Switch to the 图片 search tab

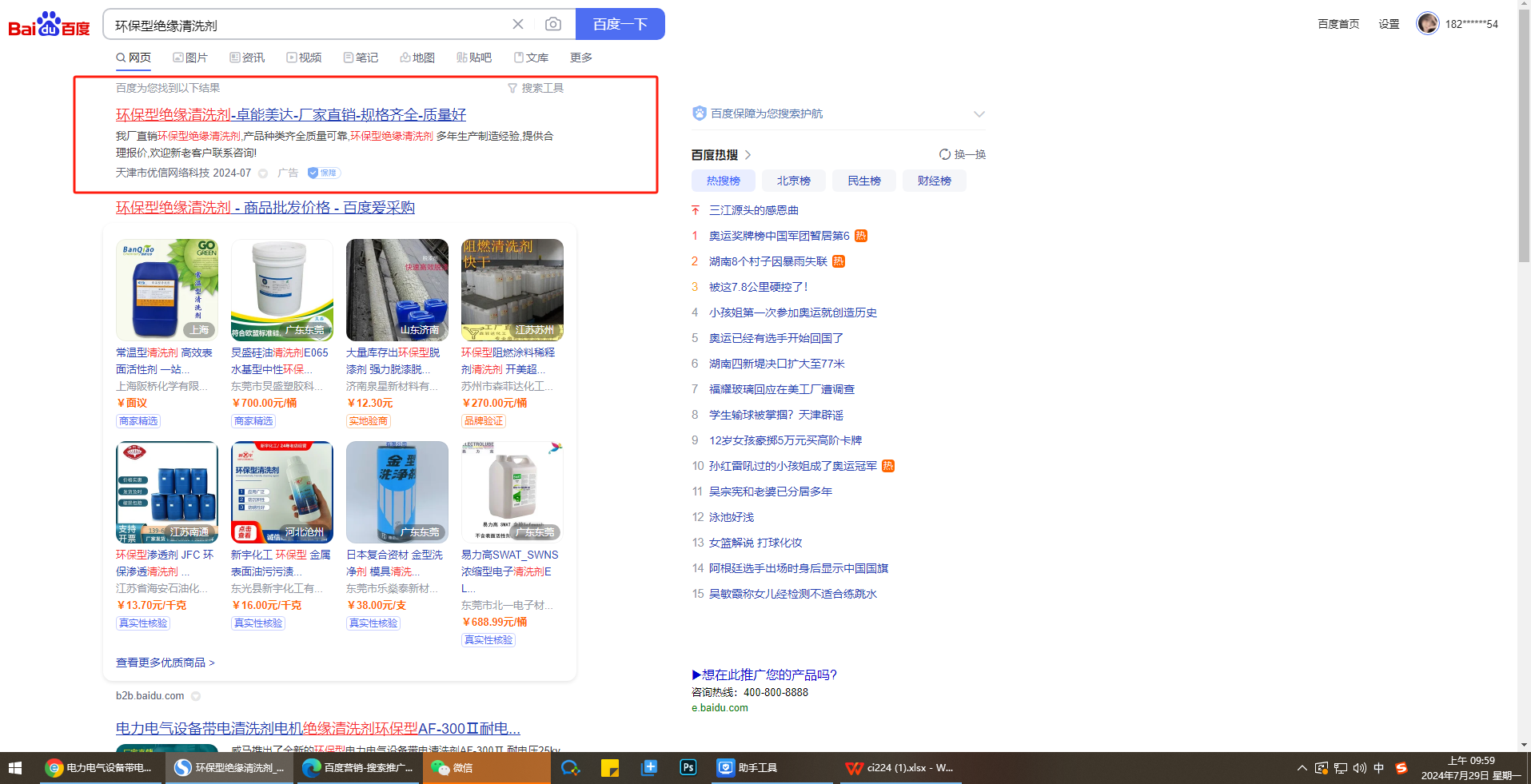coord(190,58)
